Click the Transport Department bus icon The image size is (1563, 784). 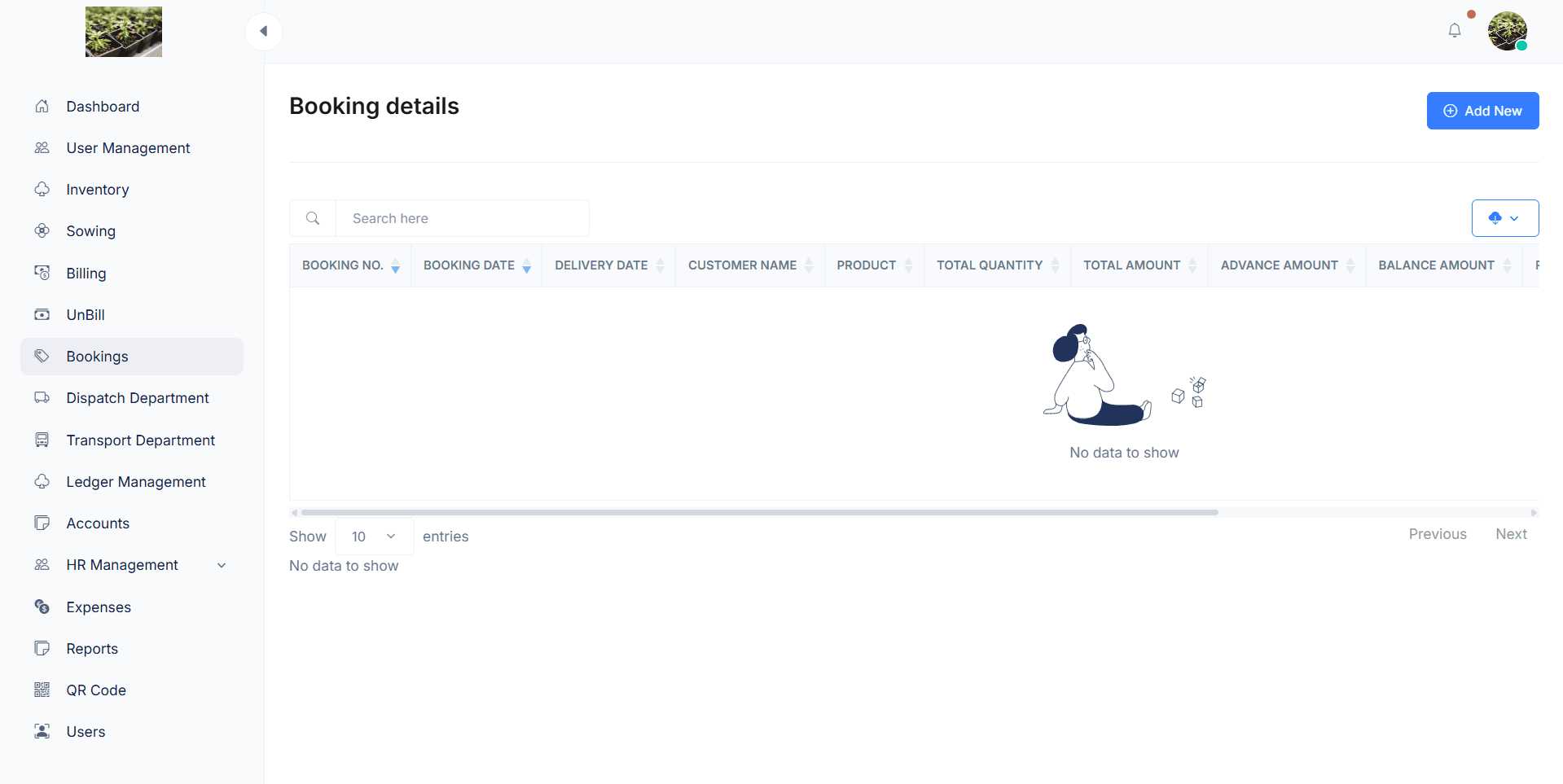coord(42,440)
